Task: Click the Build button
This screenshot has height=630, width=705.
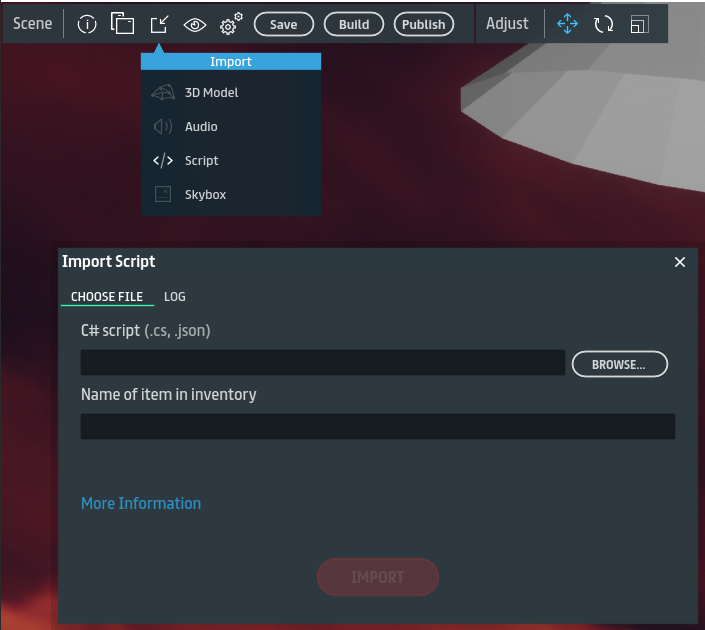Action: coord(354,24)
